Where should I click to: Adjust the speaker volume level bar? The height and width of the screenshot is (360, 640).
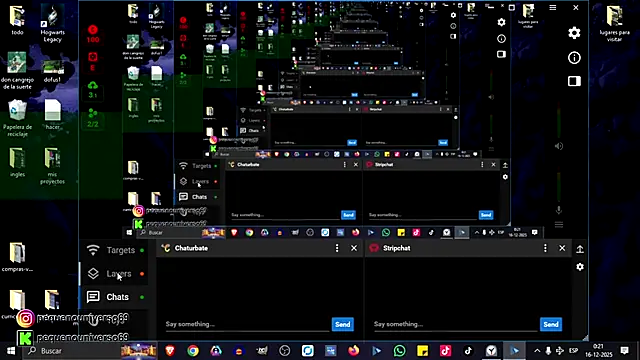[559, 119]
